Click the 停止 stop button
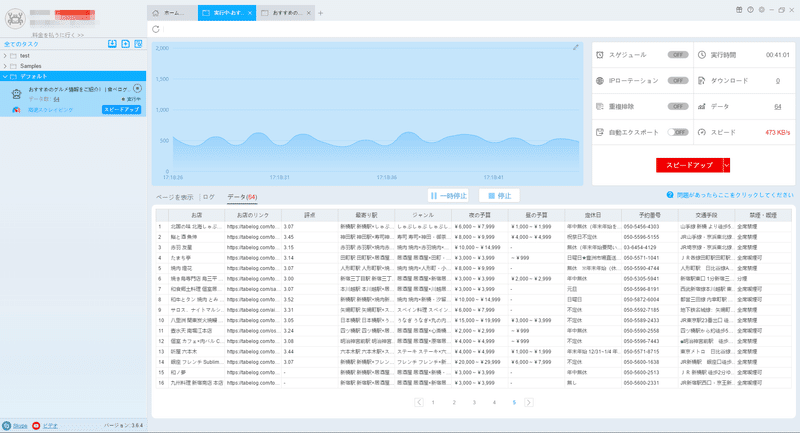 499,196
